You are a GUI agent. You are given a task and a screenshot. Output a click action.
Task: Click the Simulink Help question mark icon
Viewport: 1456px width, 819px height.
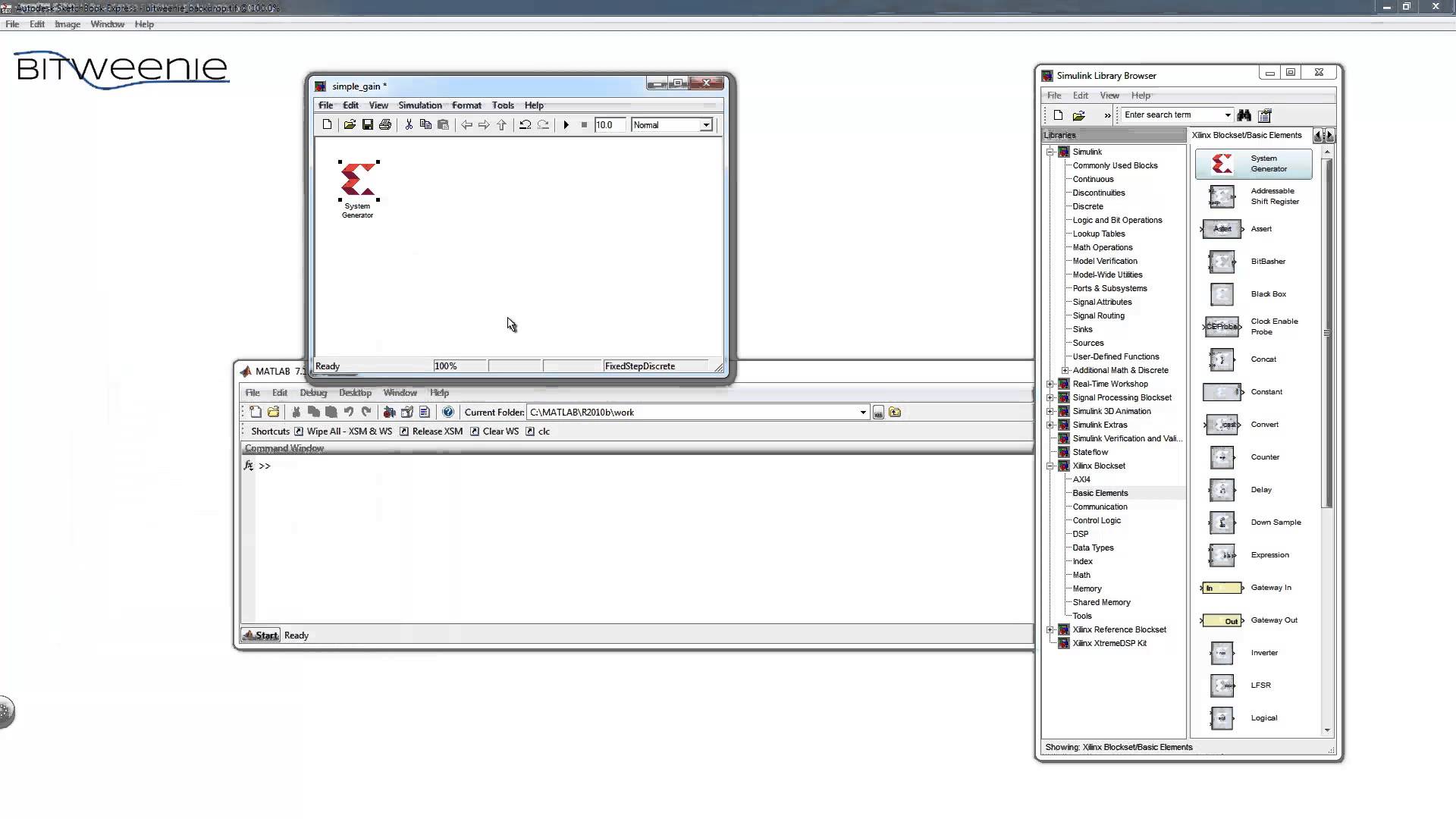click(x=448, y=412)
